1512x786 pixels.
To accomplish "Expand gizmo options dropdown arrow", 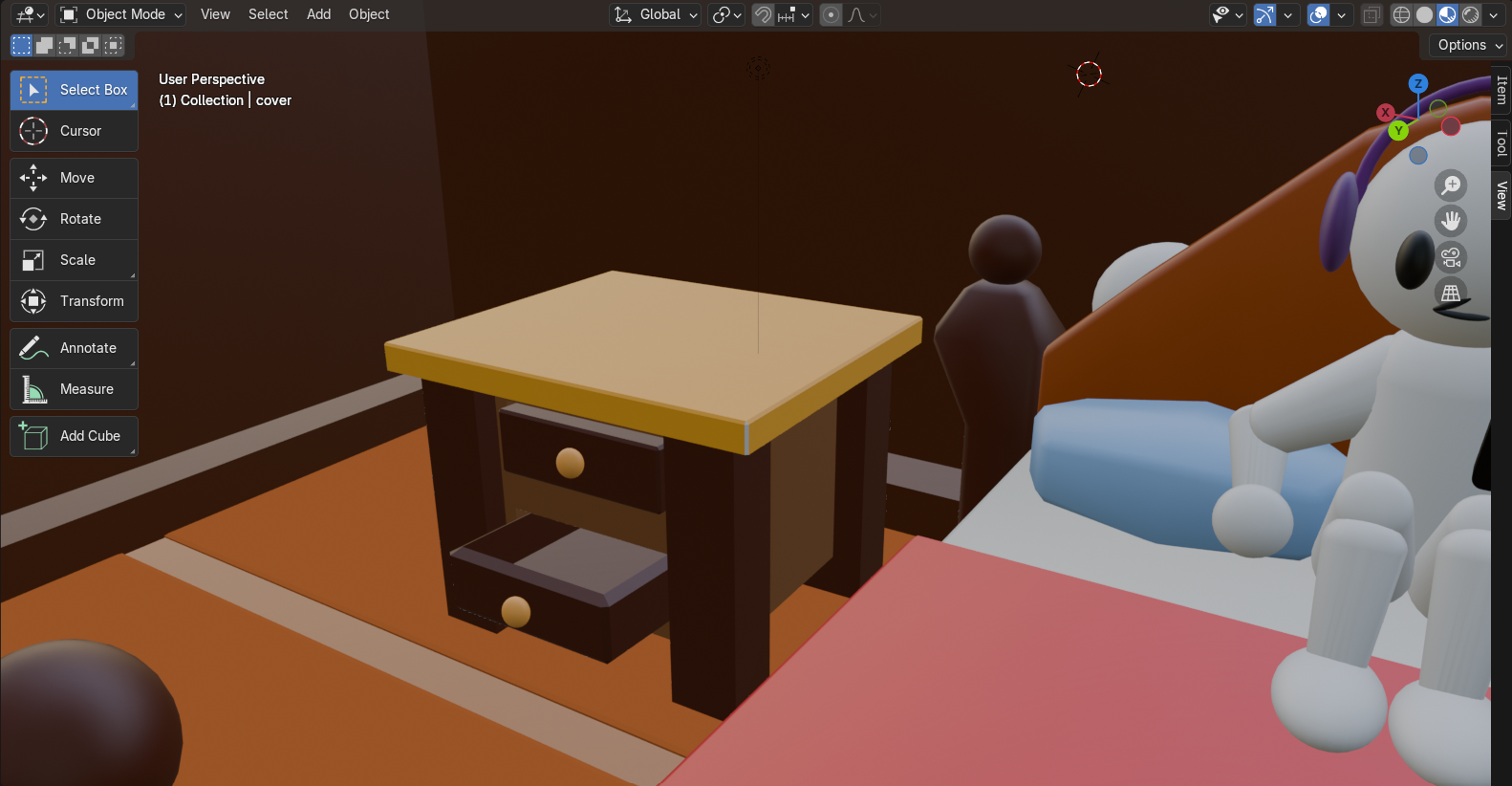I will click(1287, 14).
